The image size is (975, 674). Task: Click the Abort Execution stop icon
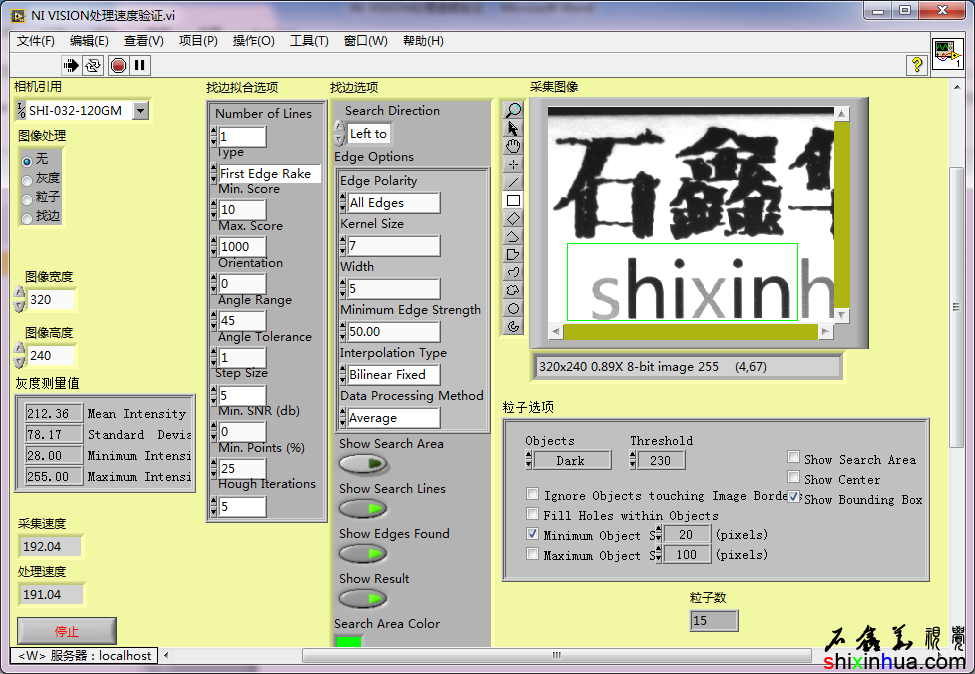click(x=118, y=65)
